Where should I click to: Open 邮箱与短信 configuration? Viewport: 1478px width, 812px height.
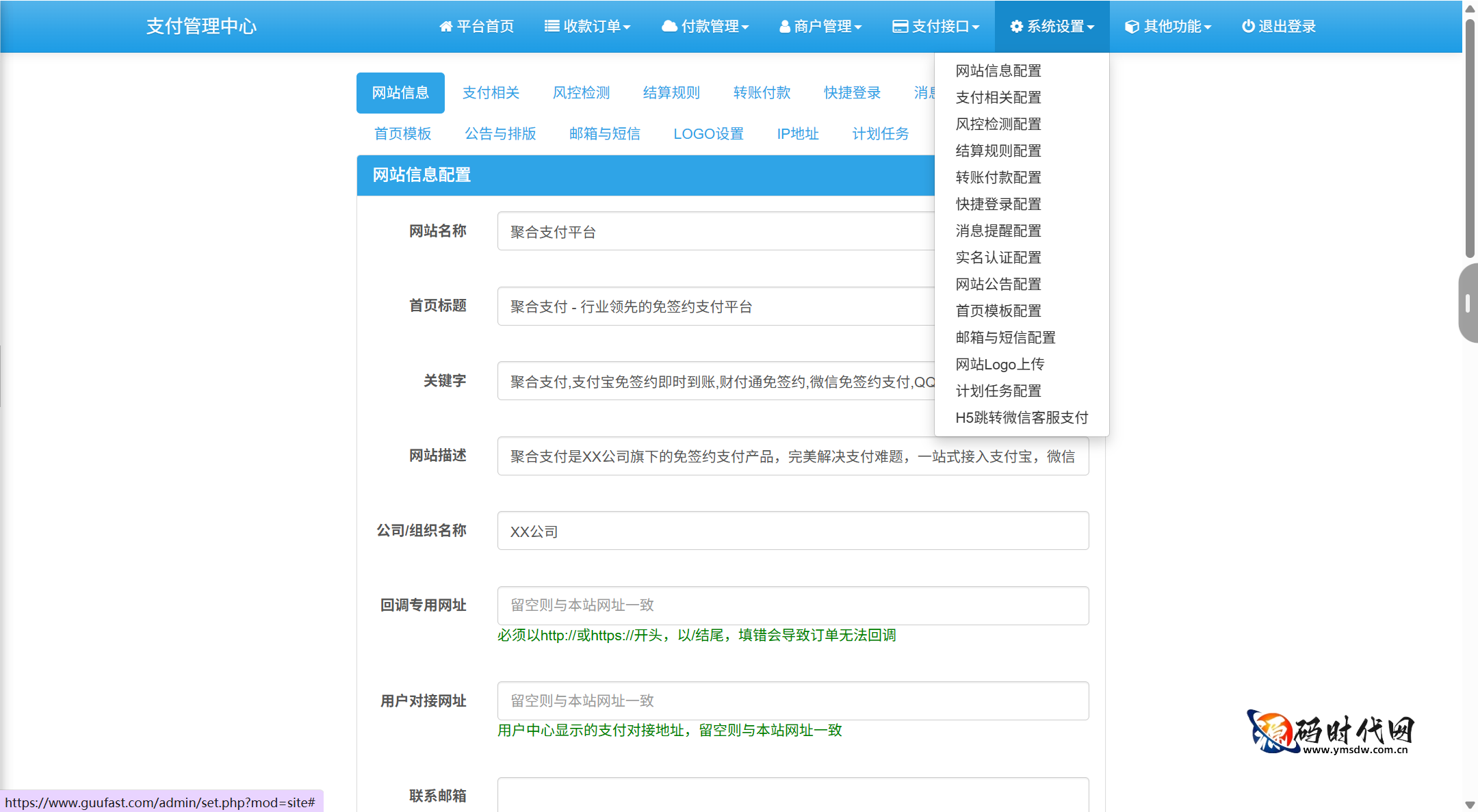(604, 134)
